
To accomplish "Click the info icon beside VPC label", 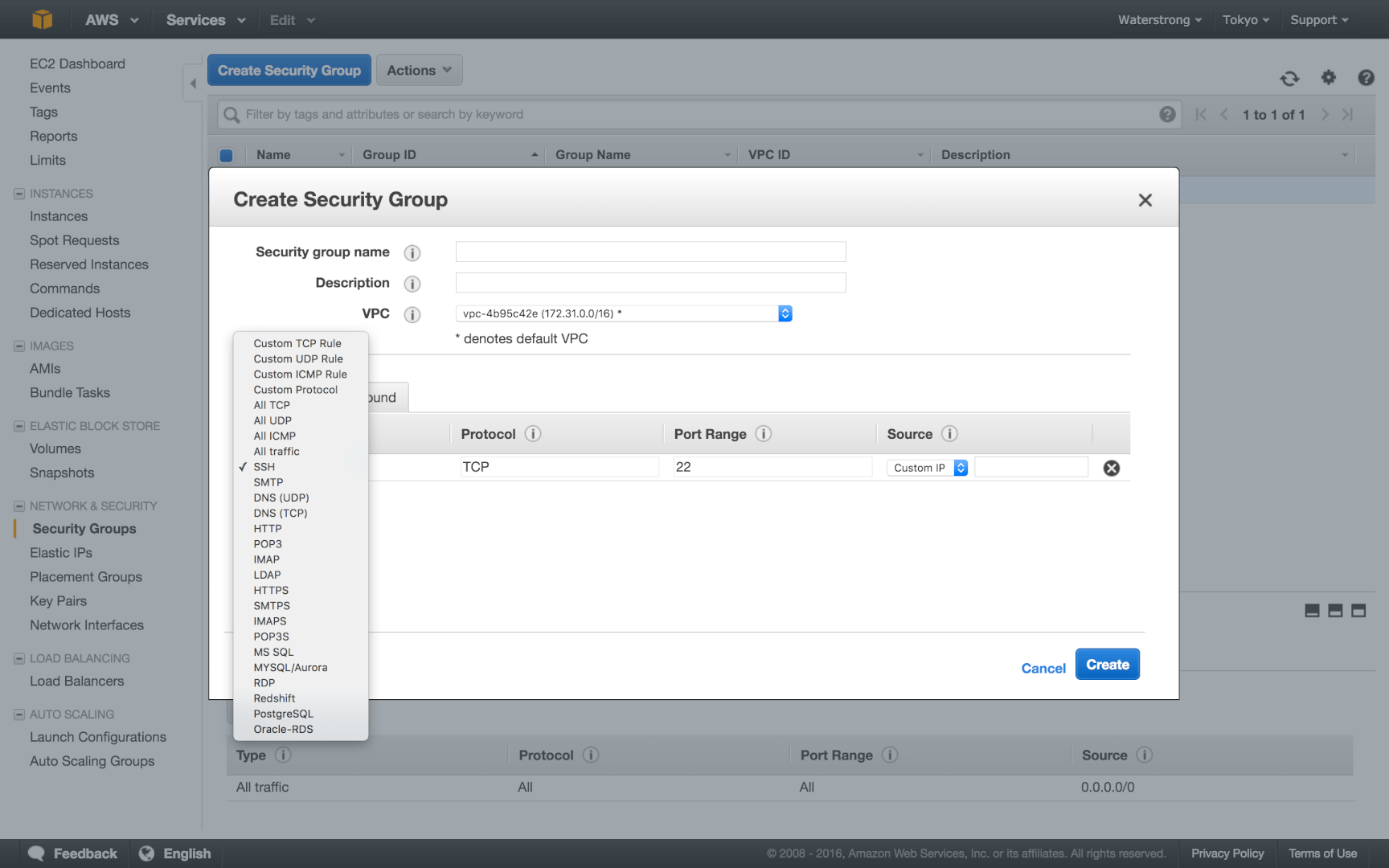I will click(x=412, y=314).
